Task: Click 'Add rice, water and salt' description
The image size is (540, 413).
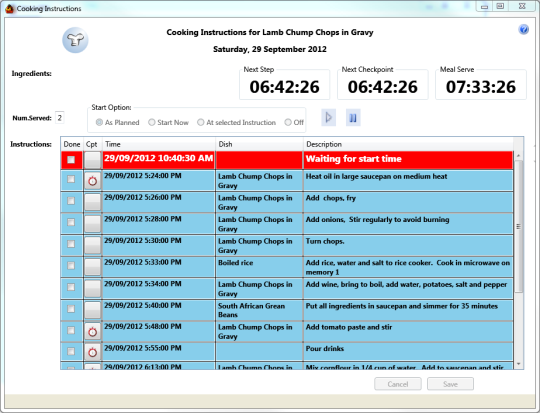Action: coord(408,267)
